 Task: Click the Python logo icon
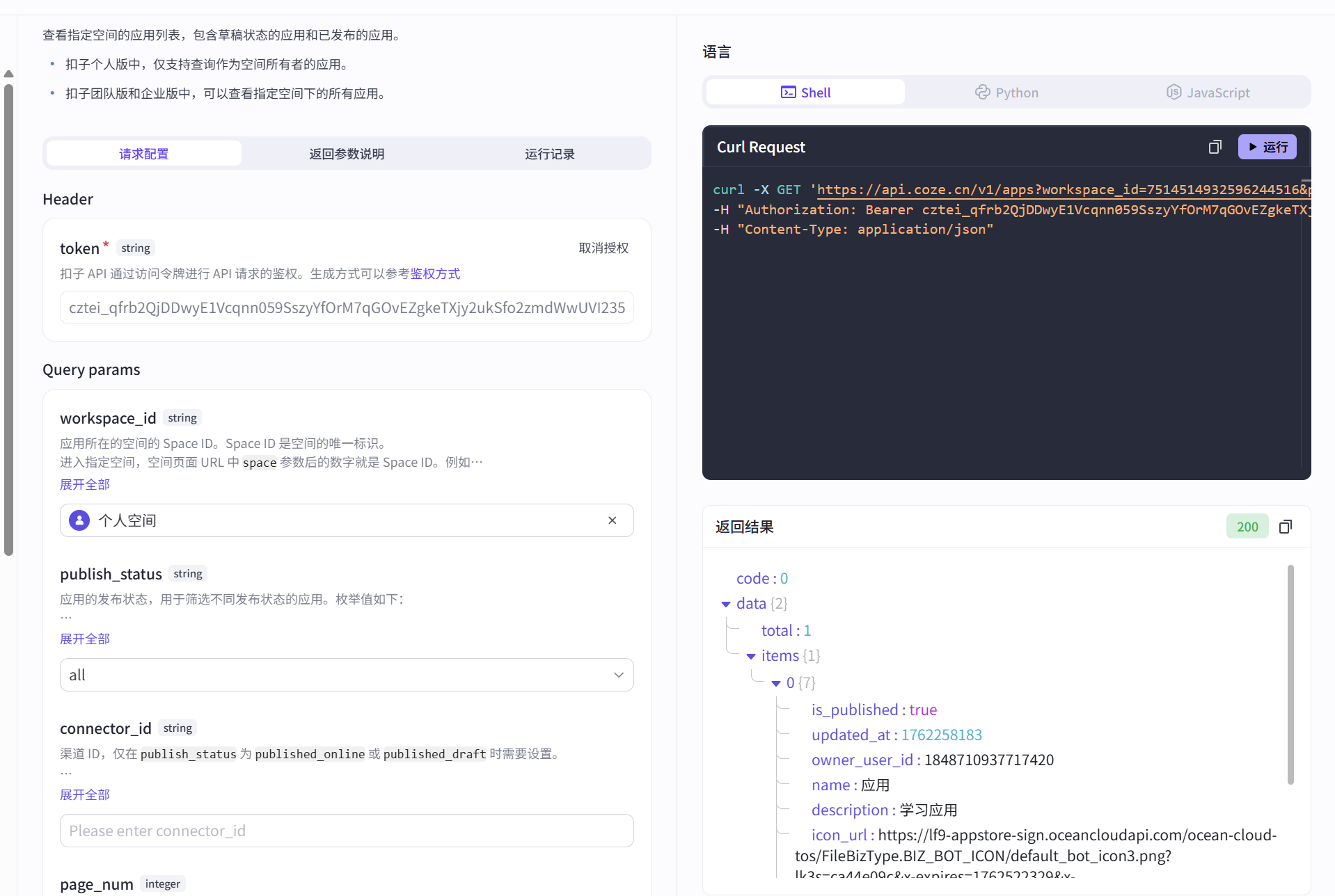[x=982, y=93]
